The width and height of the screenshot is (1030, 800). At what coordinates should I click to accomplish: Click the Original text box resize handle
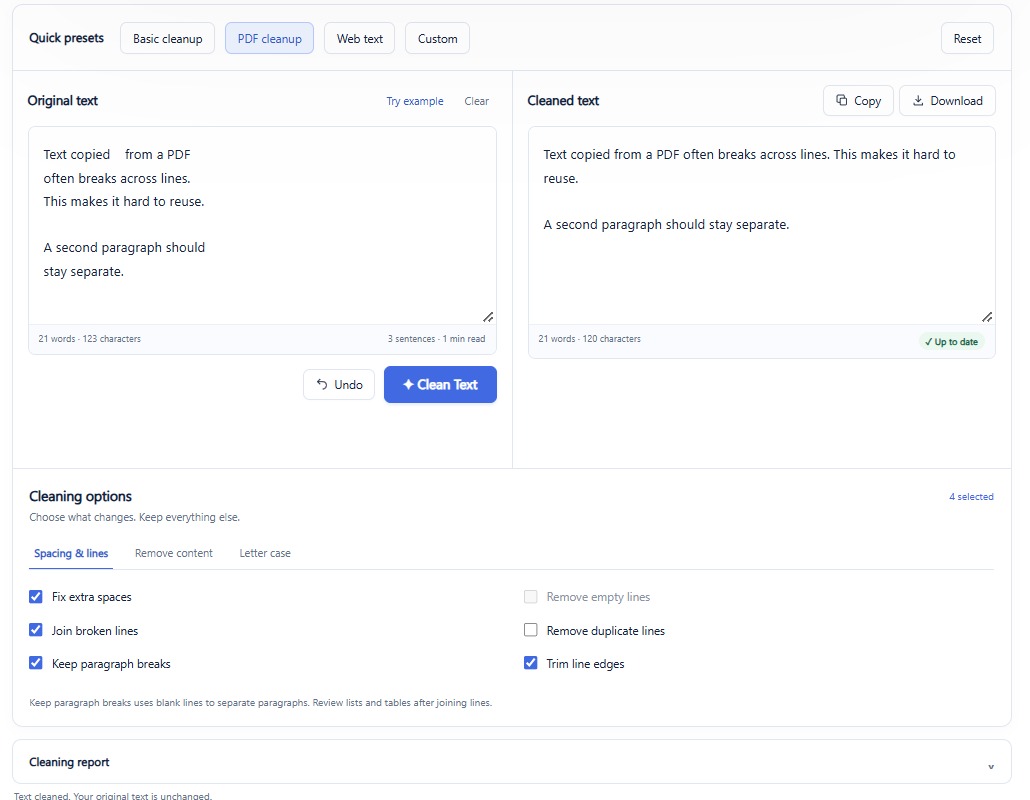pyautogui.click(x=488, y=317)
